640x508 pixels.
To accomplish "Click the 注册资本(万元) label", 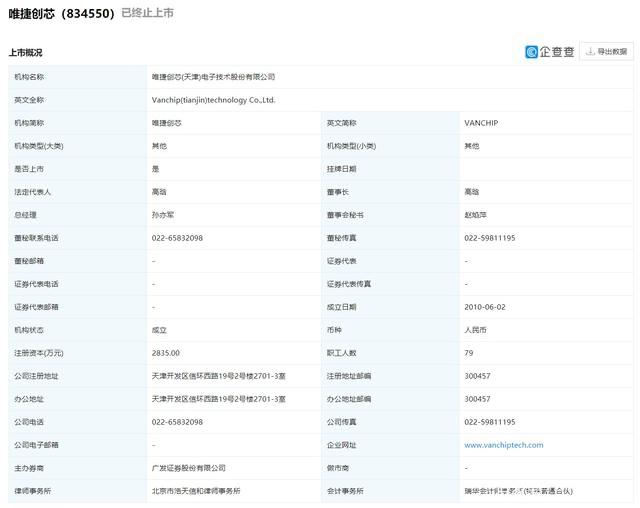I will tap(39, 353).
